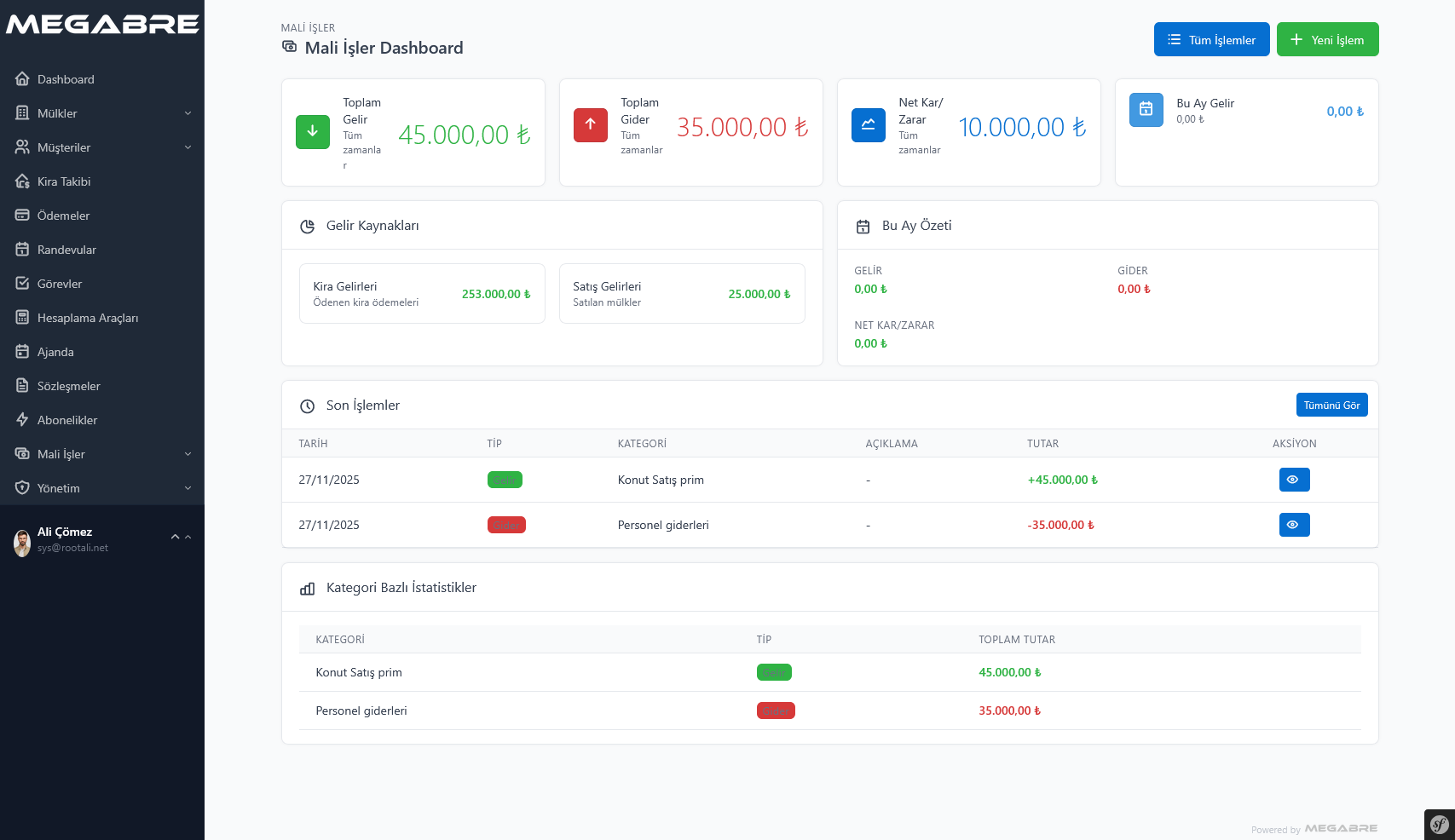The height and width of the screenshot is (840, 1455).
Task: Open the Abonelikler sidebar item
Action: pos(67,420)
